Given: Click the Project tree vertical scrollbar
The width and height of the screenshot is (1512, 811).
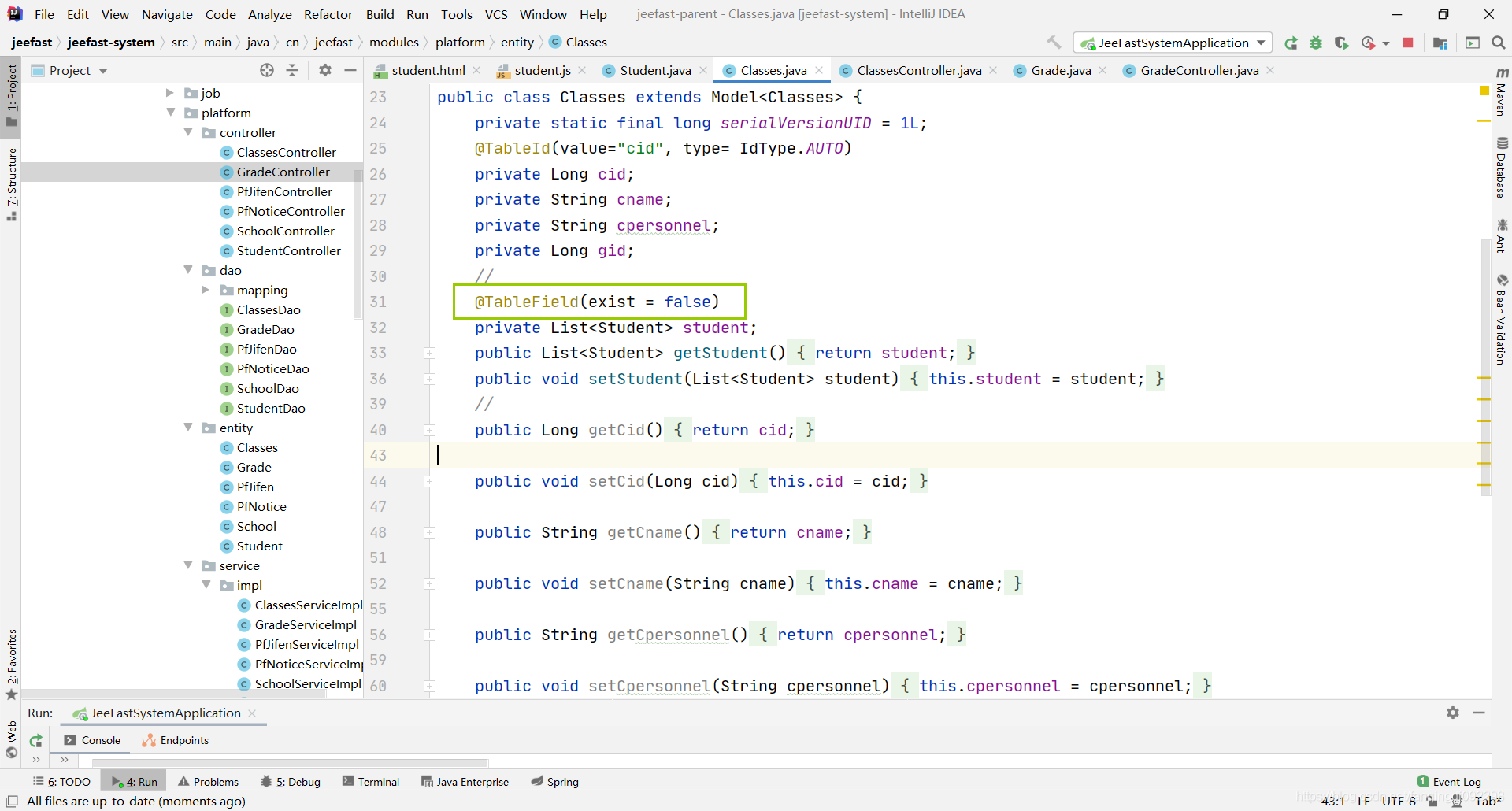Looking at the screenshot, I should 358,244.
